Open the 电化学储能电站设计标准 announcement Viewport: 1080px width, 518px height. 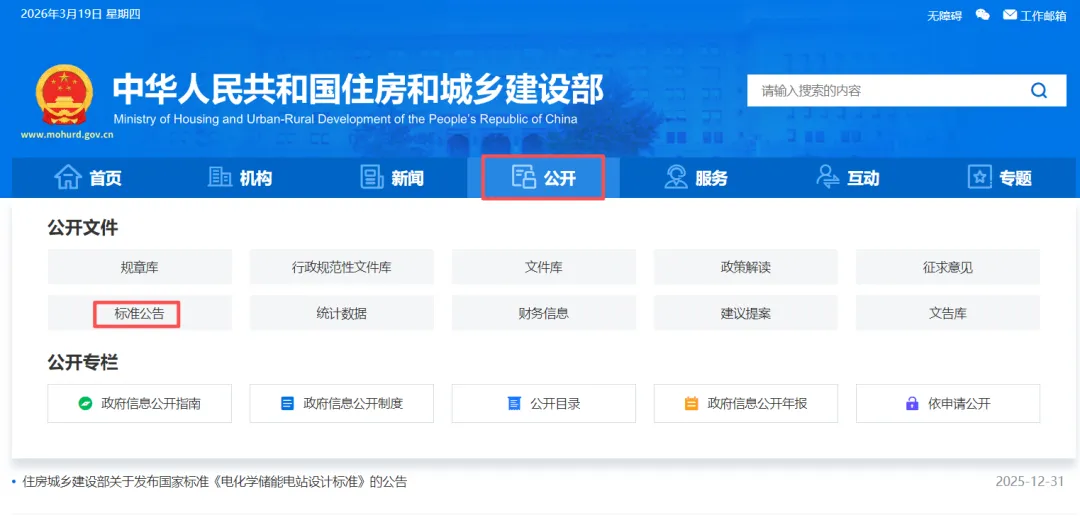tap(215, 481)
